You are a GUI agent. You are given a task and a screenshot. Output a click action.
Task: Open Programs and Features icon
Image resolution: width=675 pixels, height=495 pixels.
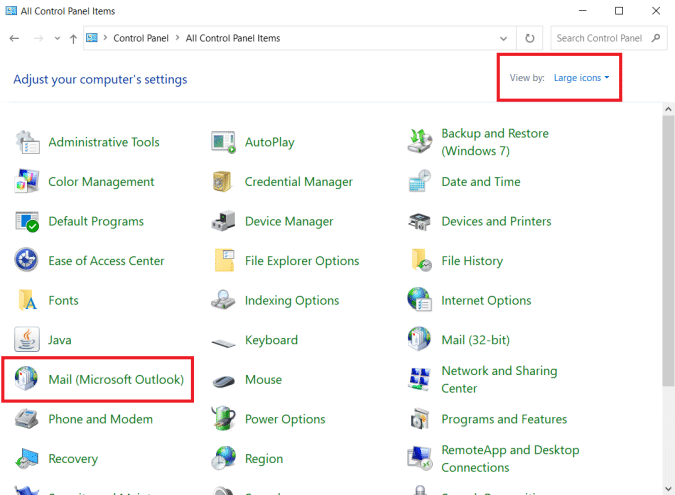420,419
